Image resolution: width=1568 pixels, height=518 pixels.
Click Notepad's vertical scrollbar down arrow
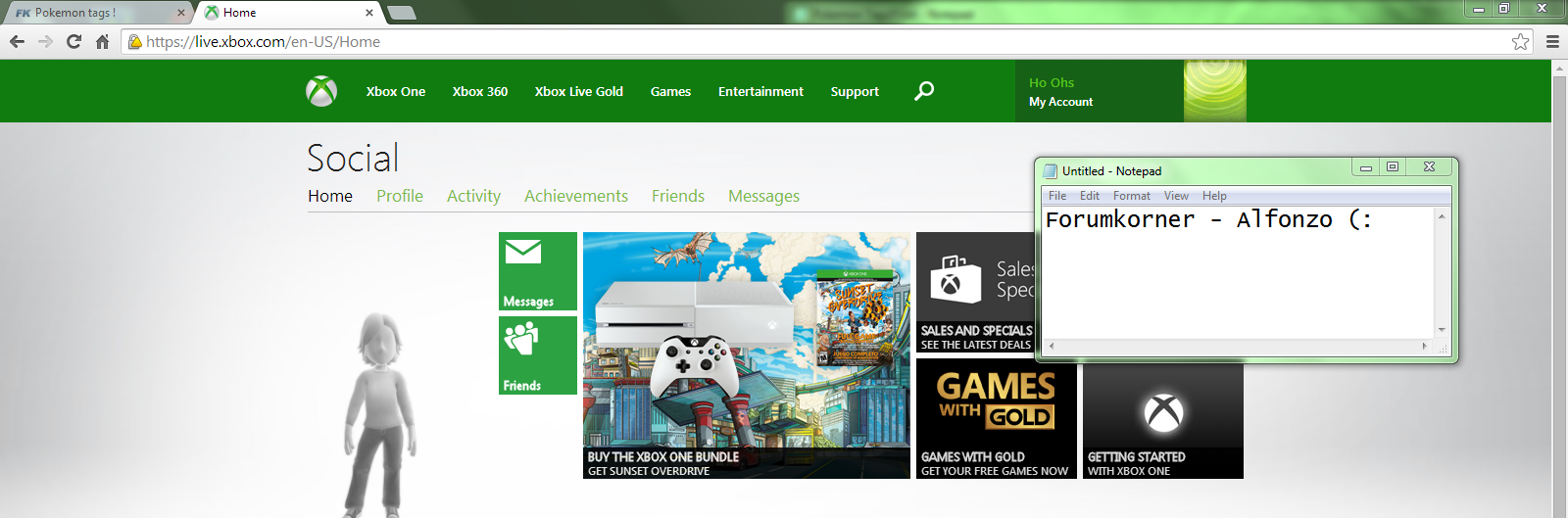(x=1442, y=330)
